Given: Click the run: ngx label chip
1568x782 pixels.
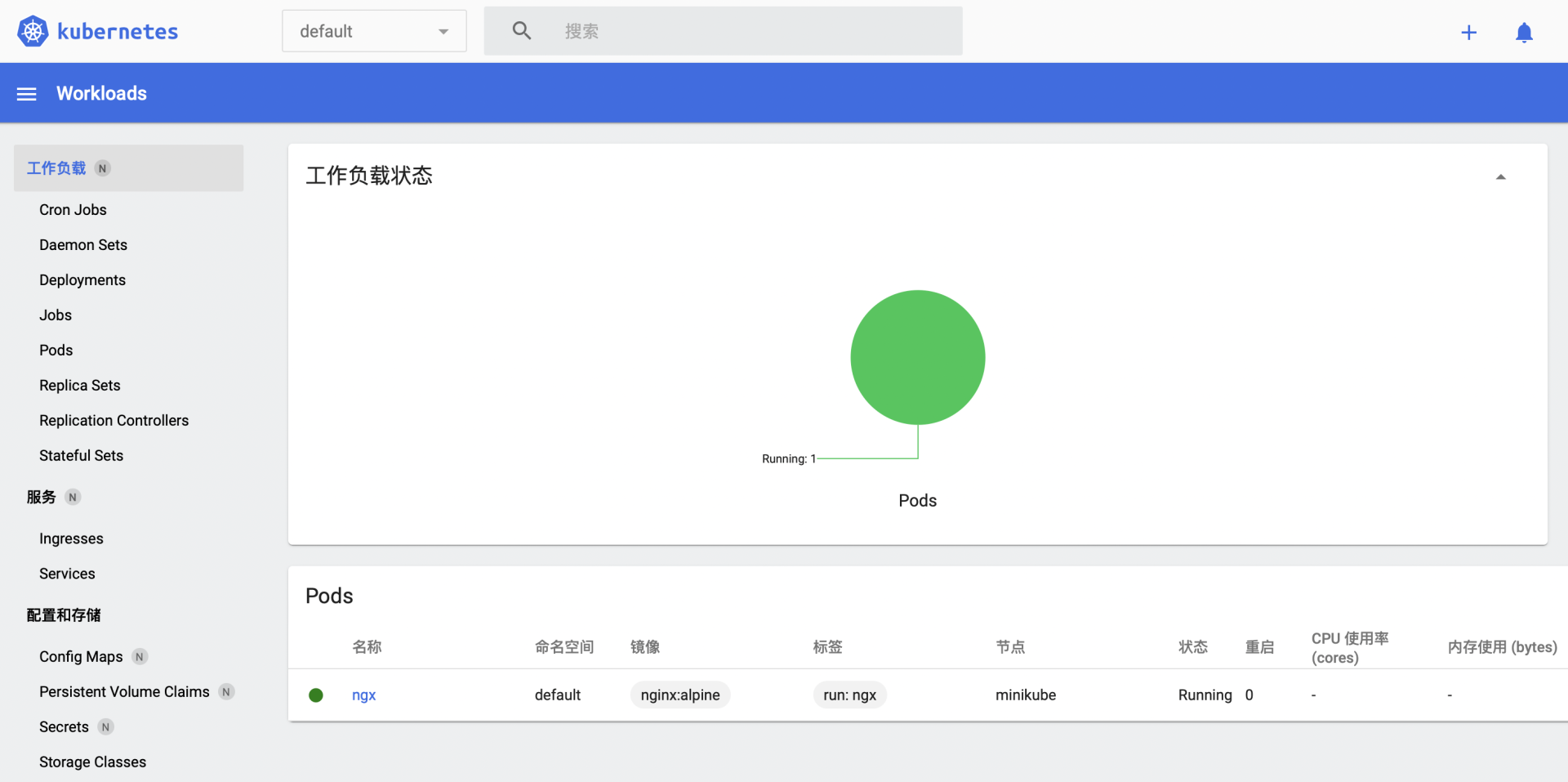Looking at the screenshot, I should [x=849, y=695].
